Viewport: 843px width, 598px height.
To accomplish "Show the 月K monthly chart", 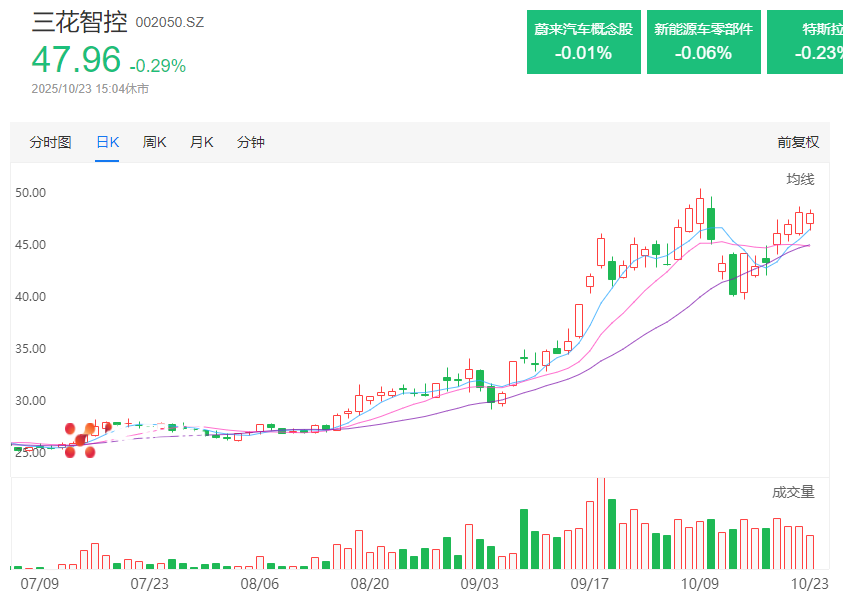I will tap(202, 142).
